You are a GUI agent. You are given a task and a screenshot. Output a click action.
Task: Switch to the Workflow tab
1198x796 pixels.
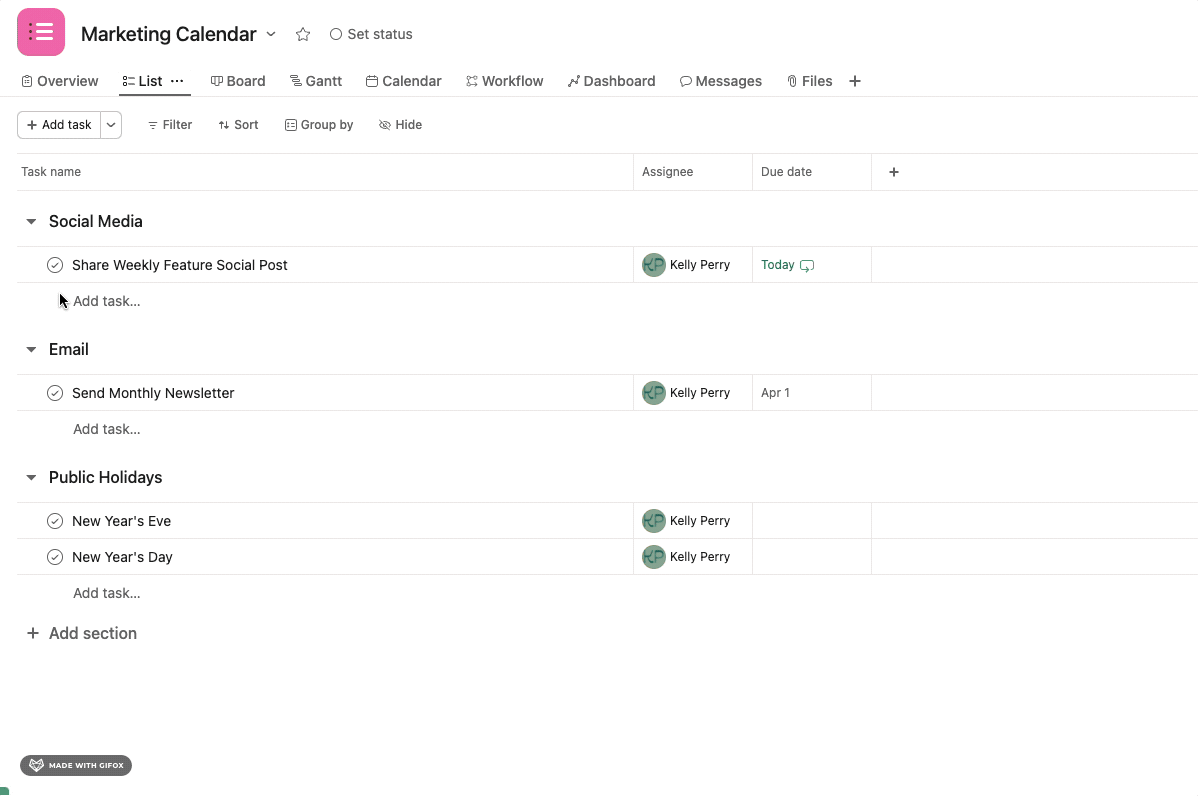click(x=504, y=81)
